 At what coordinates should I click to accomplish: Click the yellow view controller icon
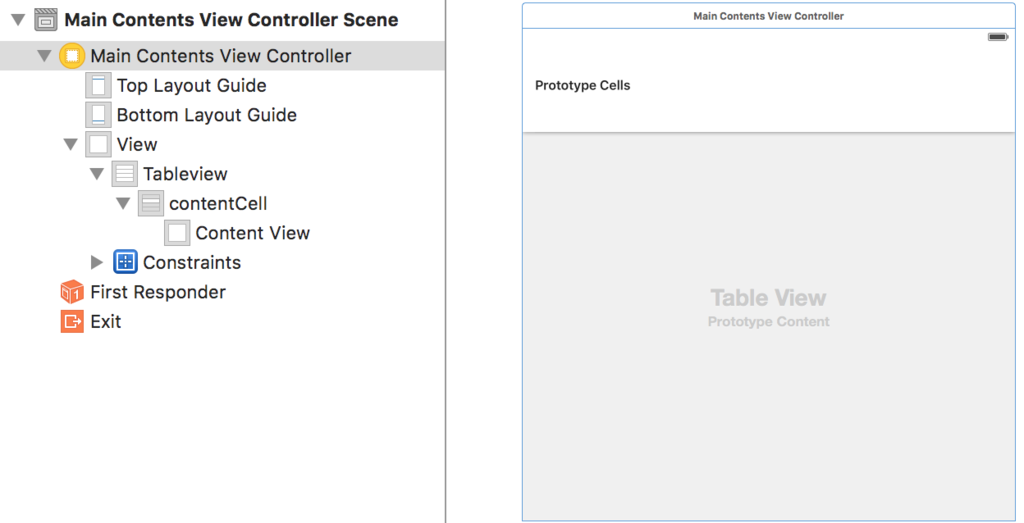[72, 56]
